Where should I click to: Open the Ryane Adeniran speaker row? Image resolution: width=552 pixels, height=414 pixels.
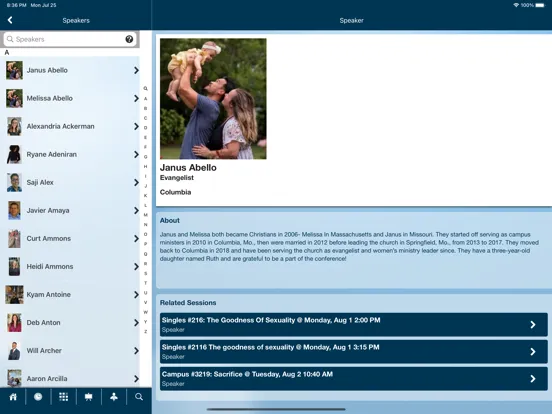pos(71,154)
